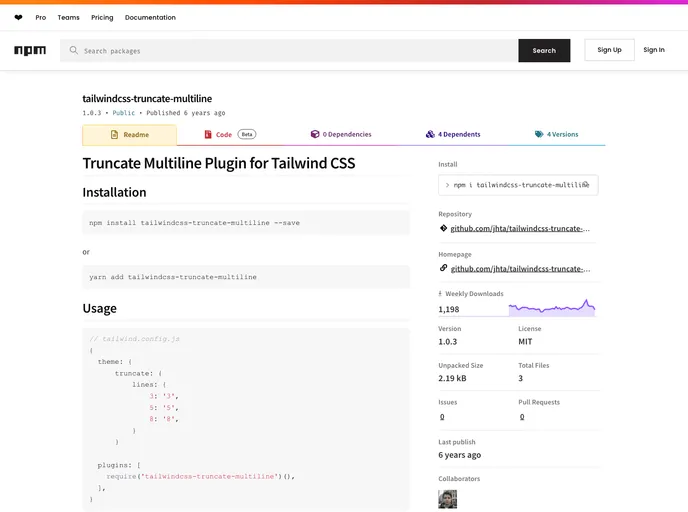688x512 pixels.
Task: Click the homepage link chain icon
Action: [443, 268]
